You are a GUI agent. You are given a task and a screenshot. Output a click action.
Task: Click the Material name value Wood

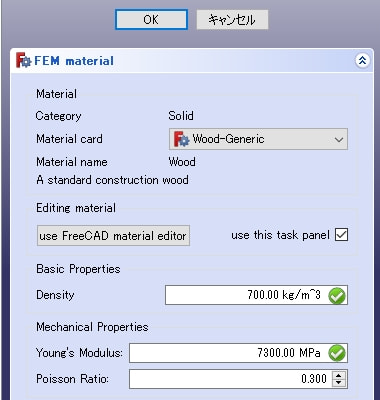tap(182, 162)
